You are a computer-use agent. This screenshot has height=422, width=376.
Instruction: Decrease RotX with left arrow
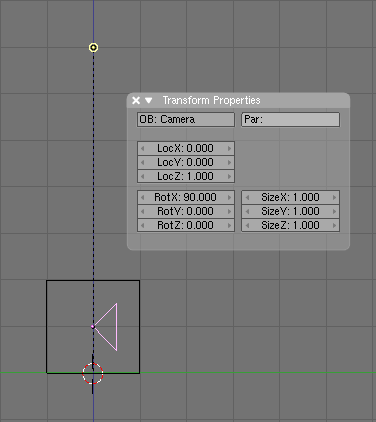coord(143,197)
